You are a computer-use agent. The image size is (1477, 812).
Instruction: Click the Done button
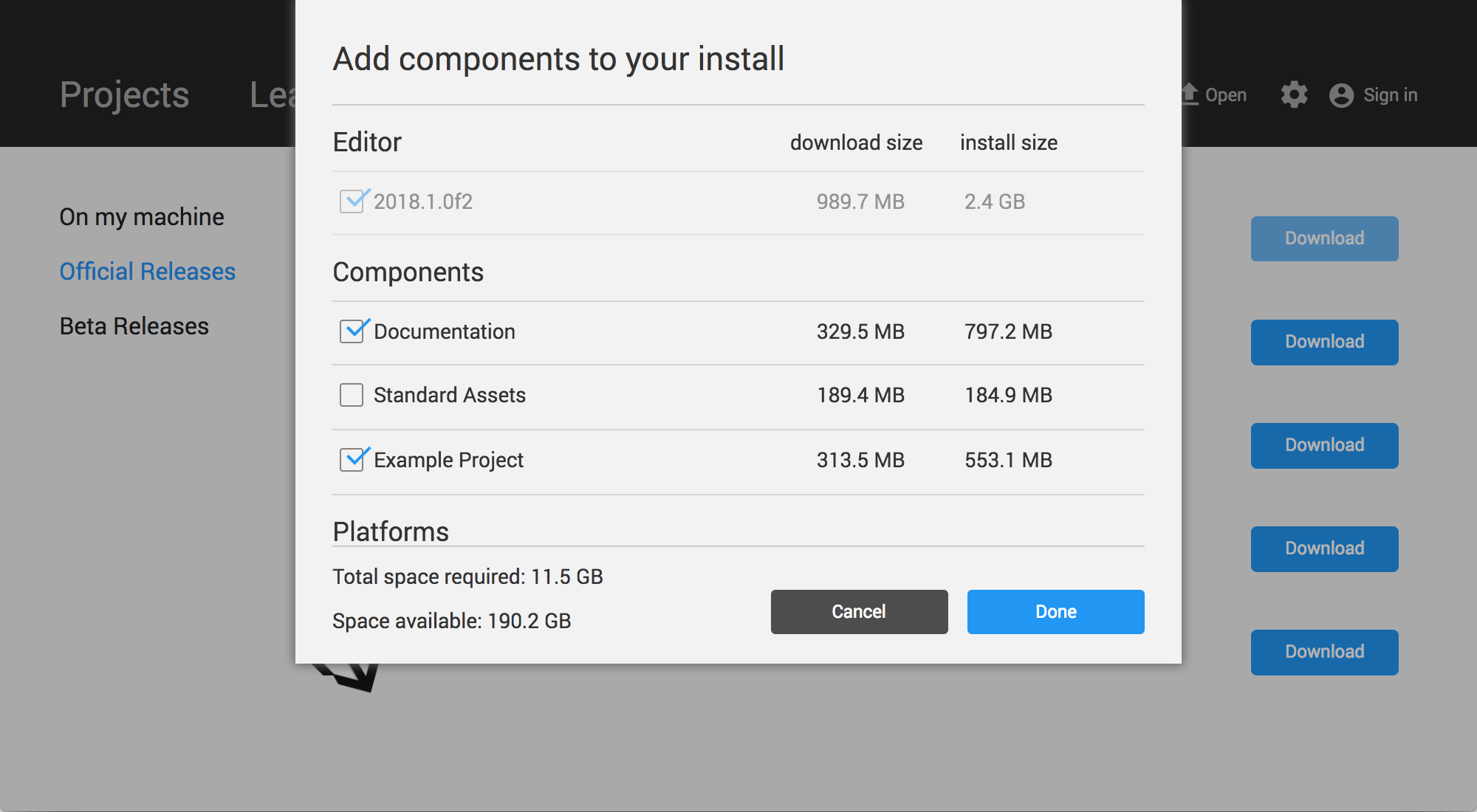click(x=1055, y=611)
